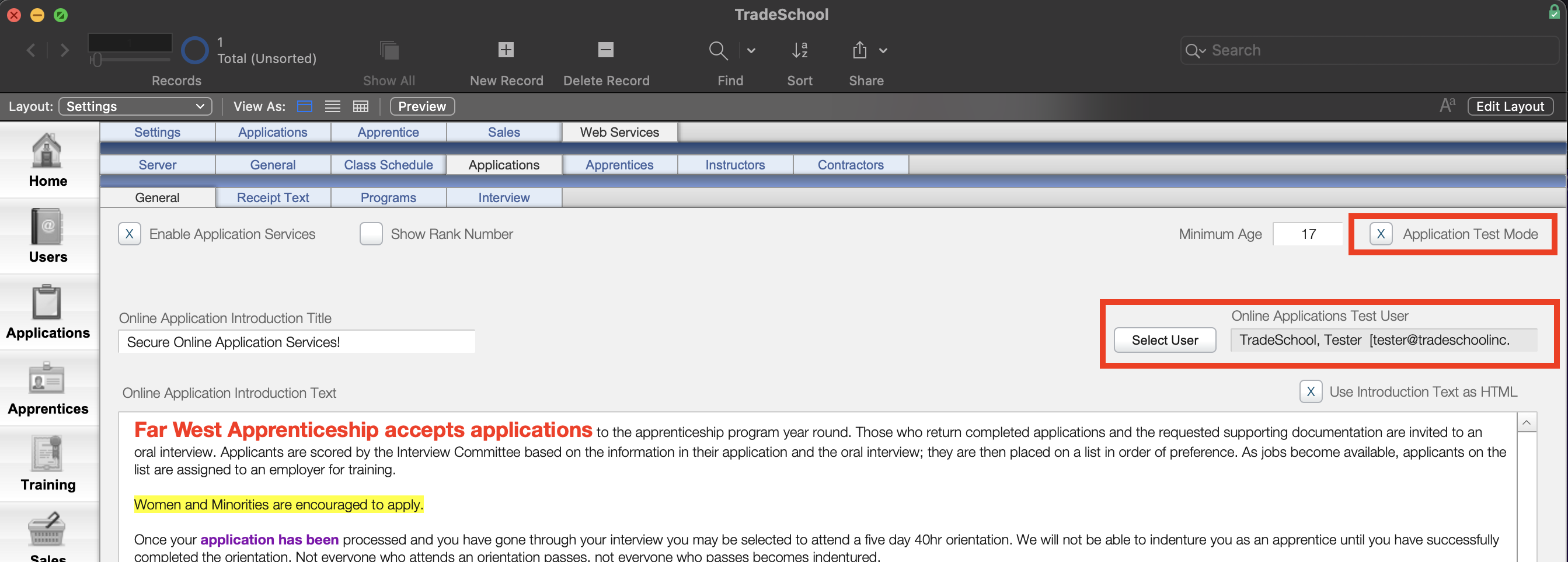Click the Test User name field
The image size is (1568, 562).
1384,340
